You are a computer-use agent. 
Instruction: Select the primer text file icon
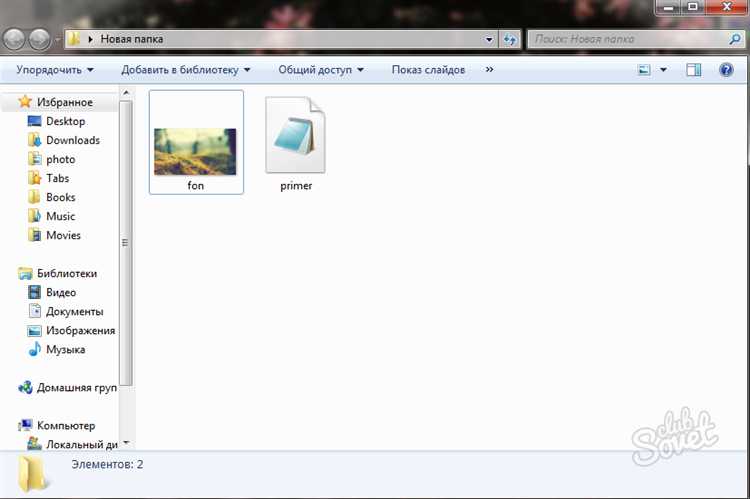296,137
